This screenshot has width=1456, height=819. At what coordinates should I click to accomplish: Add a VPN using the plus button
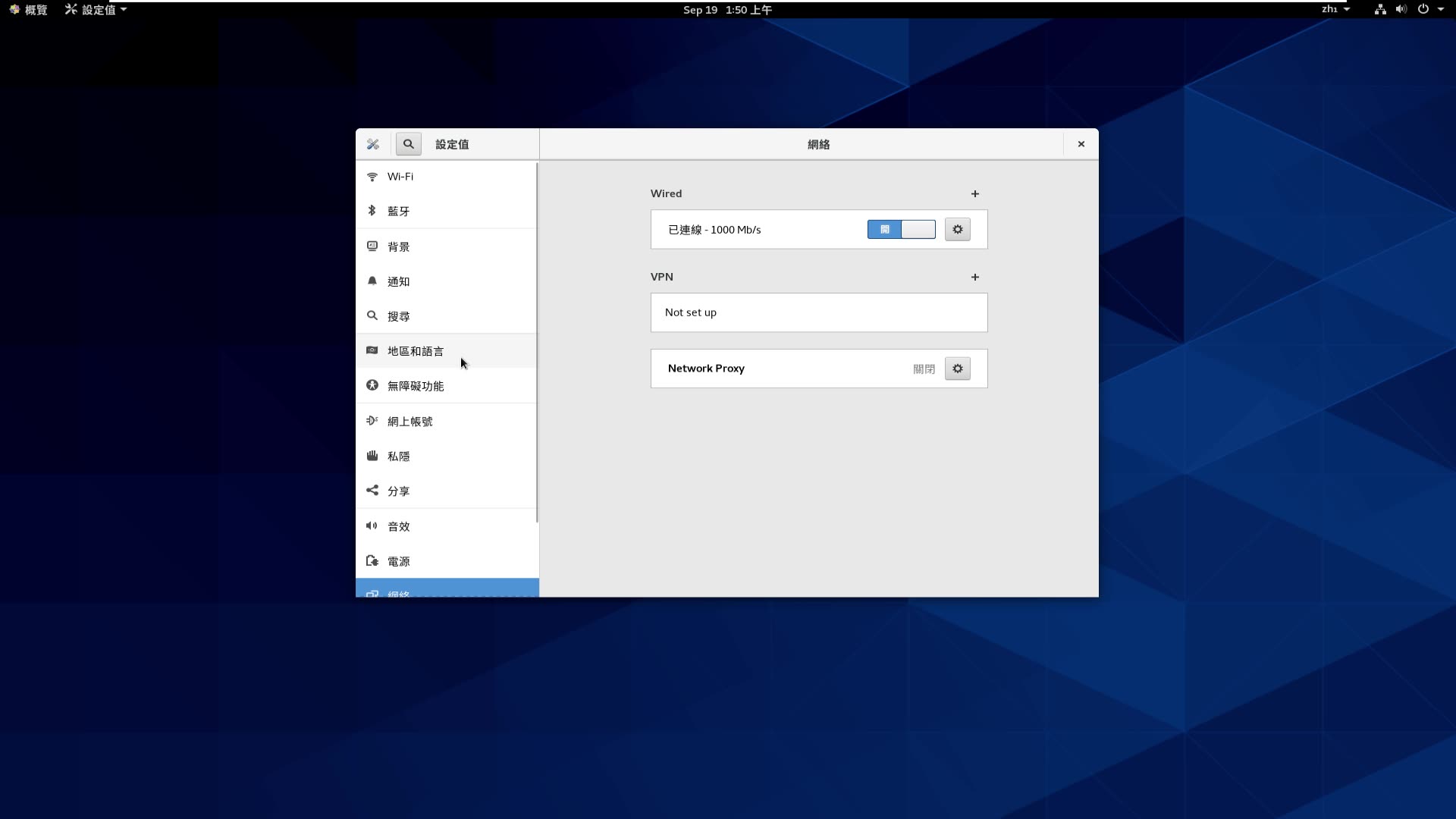(975, 277)
